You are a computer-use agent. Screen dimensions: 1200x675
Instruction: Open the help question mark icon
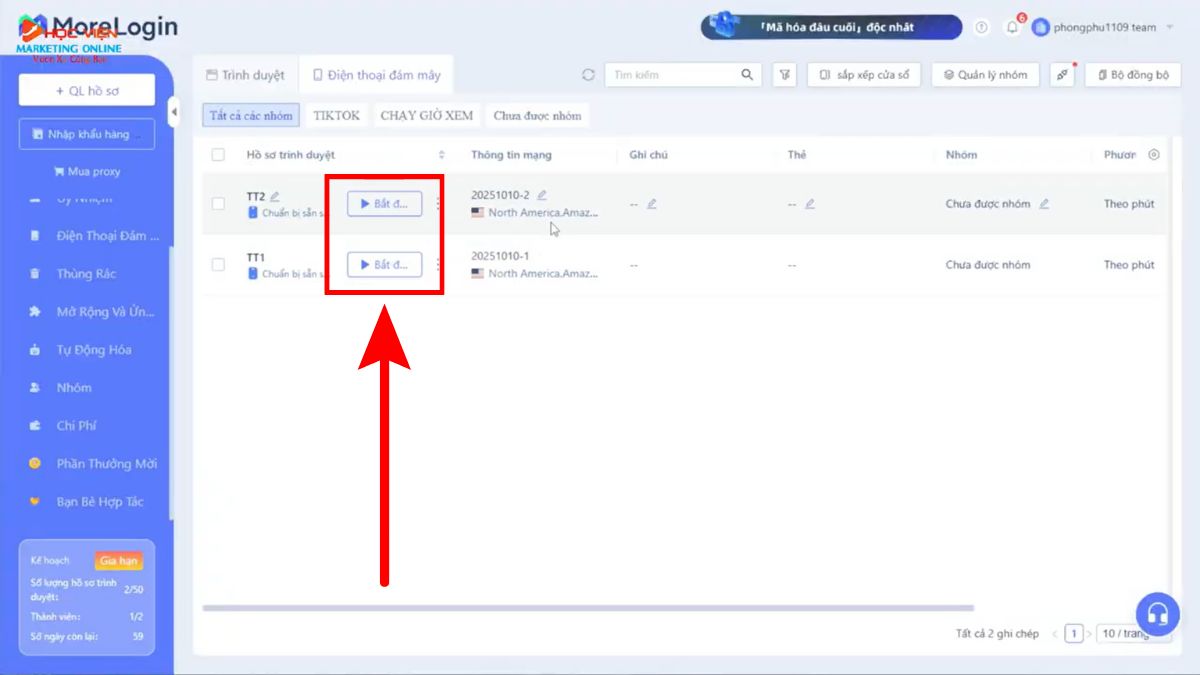tap(981, 28)
